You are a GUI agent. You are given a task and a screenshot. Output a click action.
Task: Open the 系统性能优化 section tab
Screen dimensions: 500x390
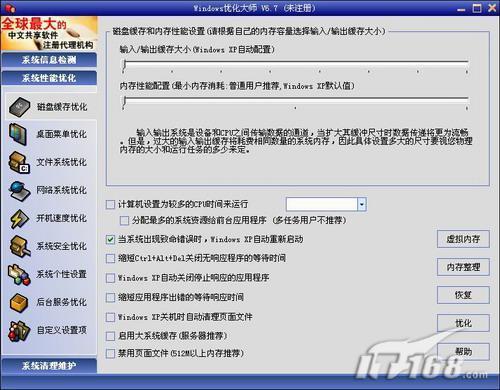tap(49, 78)
